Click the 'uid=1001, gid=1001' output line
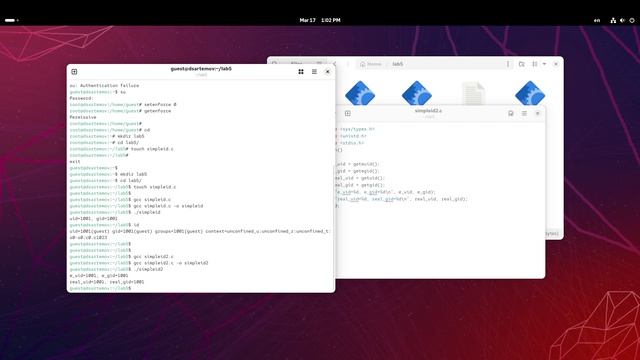Image resolution: width=640 pixels, height=360 pixels. [x=93, y=219]
